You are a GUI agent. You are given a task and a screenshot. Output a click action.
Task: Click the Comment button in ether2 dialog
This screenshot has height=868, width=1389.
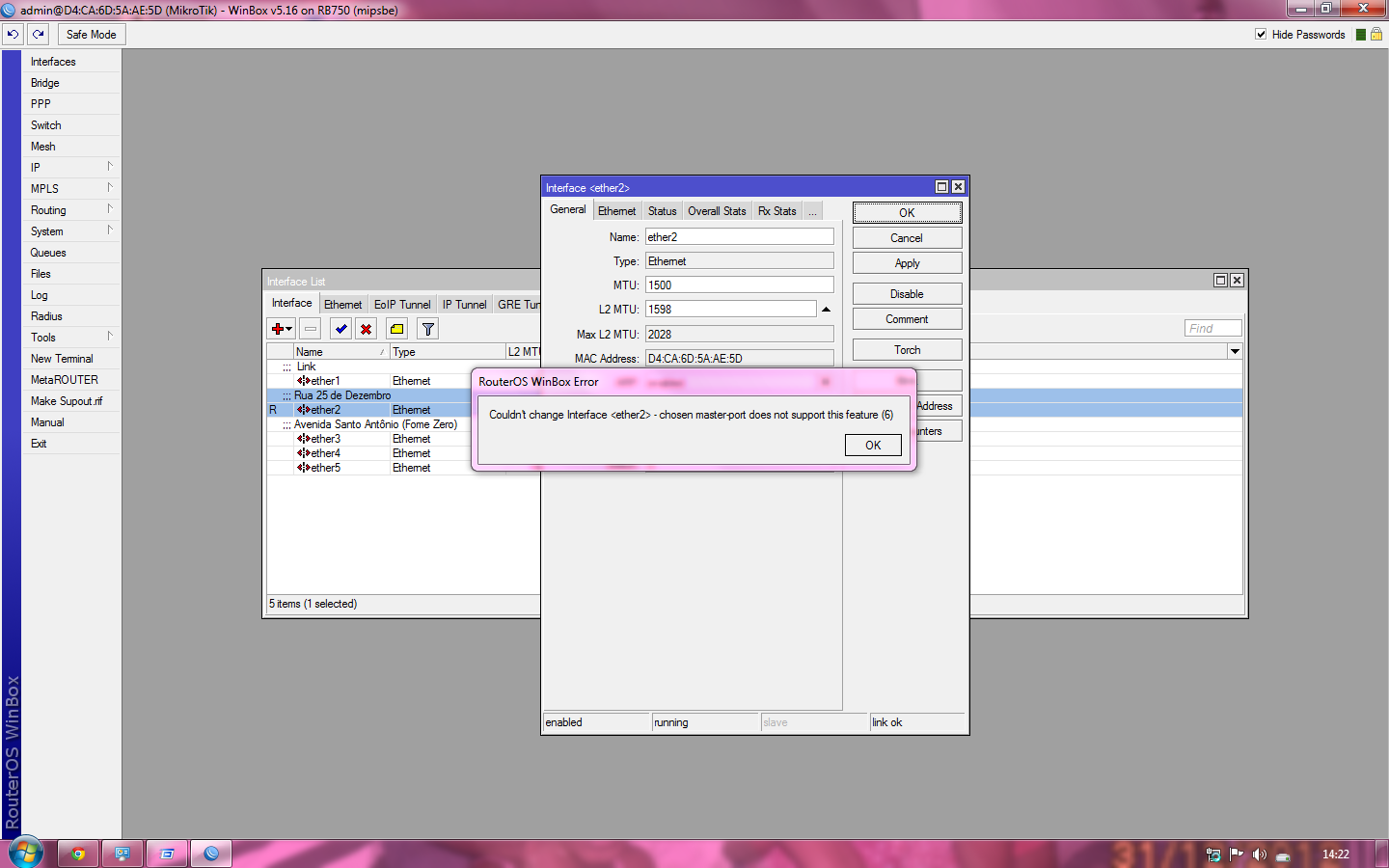point(907,319)
